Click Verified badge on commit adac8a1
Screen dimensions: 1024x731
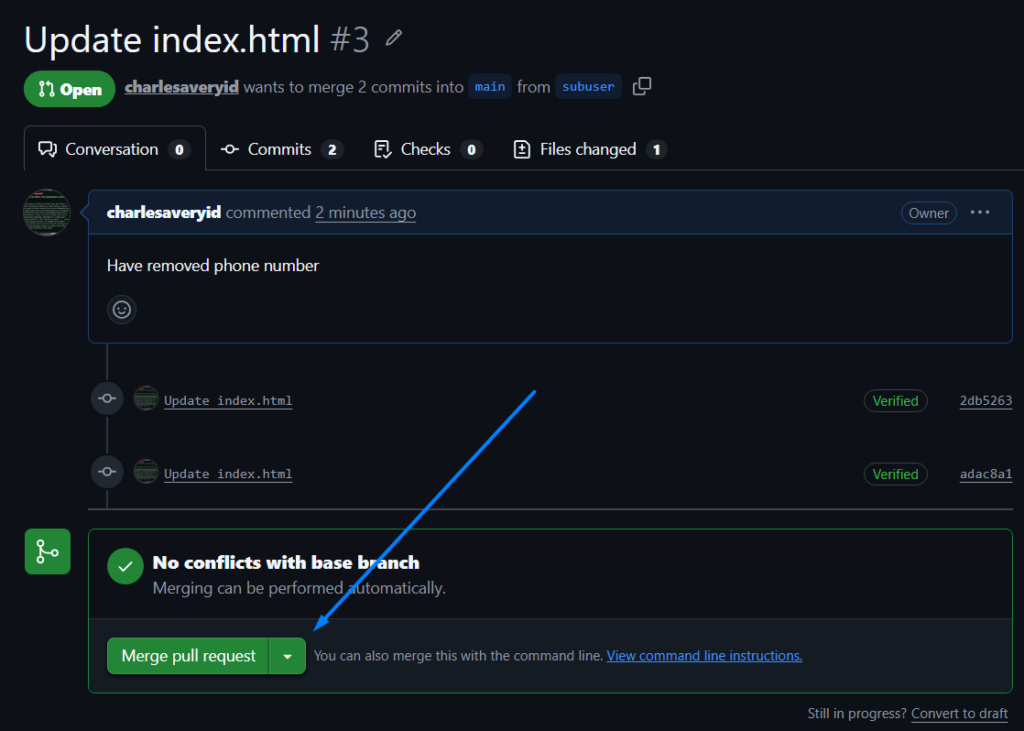tap(895, 474)
